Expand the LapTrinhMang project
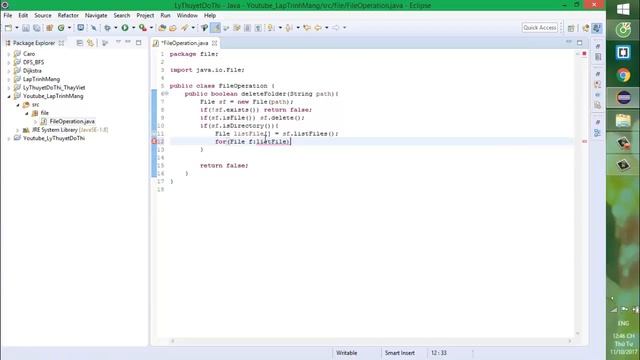This screenshot has height=360, width=640. (x=9, y=79)
